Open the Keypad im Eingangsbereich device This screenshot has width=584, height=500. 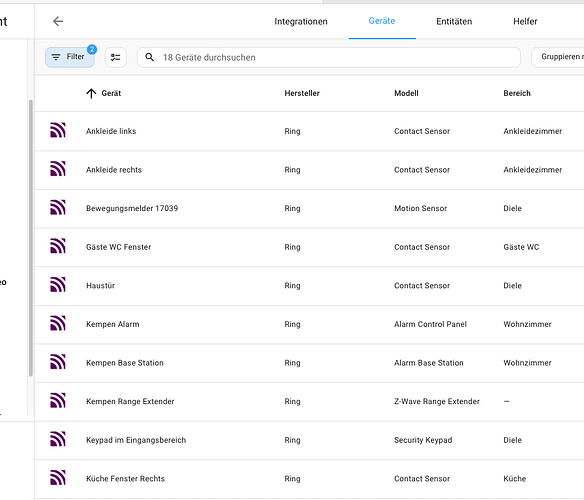click(309, 440)
